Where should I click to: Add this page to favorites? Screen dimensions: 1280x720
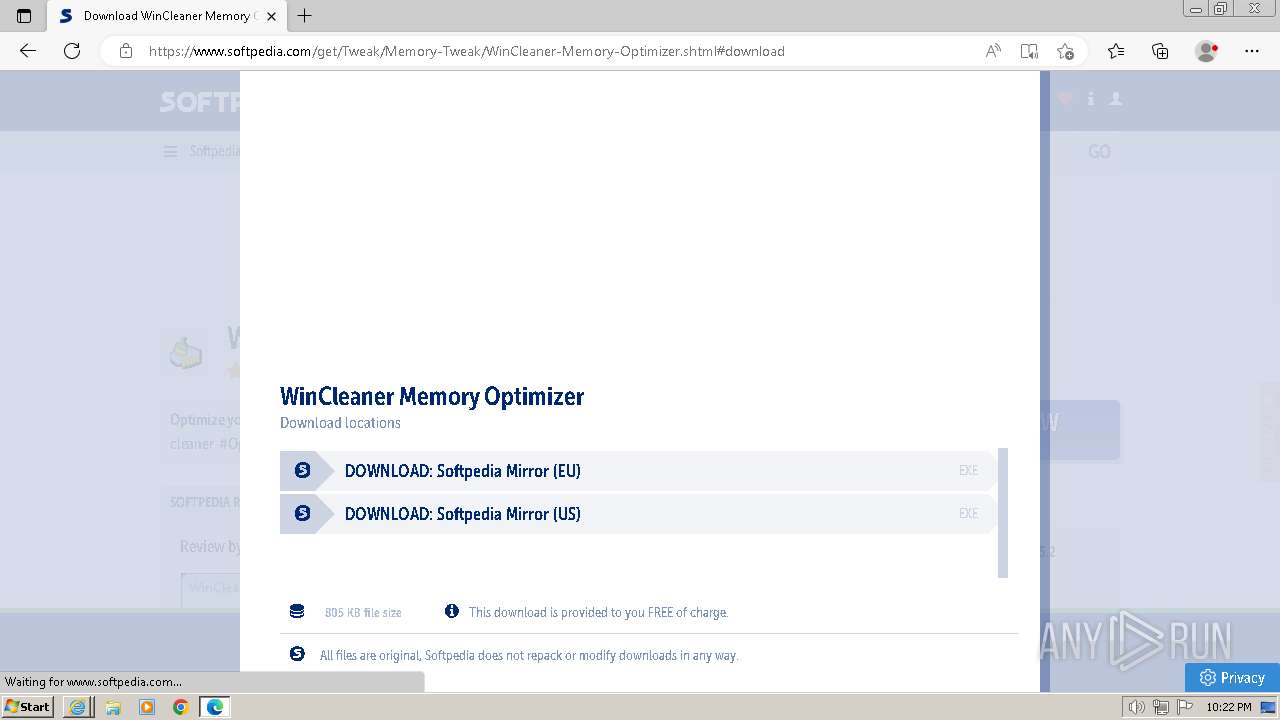tap(1065, 51)
